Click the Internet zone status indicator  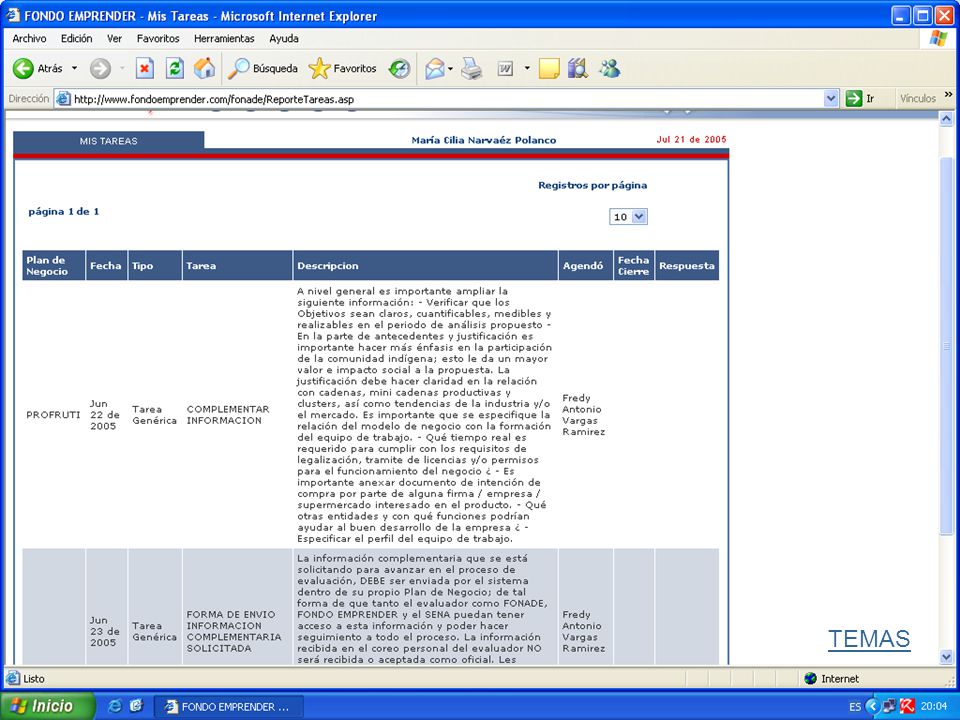tap(831, 678)
